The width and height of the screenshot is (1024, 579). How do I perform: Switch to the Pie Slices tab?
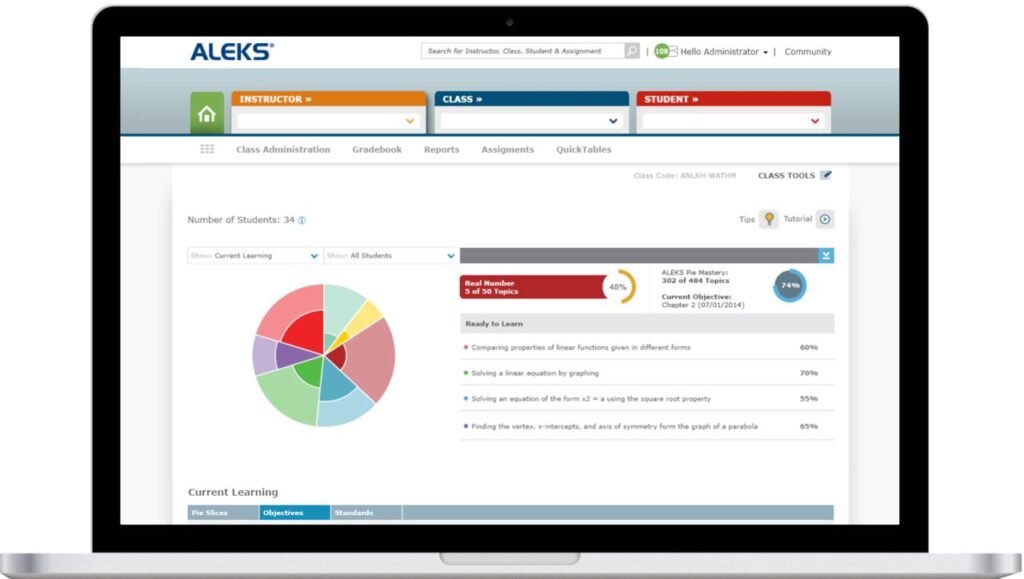coord(223,512)
